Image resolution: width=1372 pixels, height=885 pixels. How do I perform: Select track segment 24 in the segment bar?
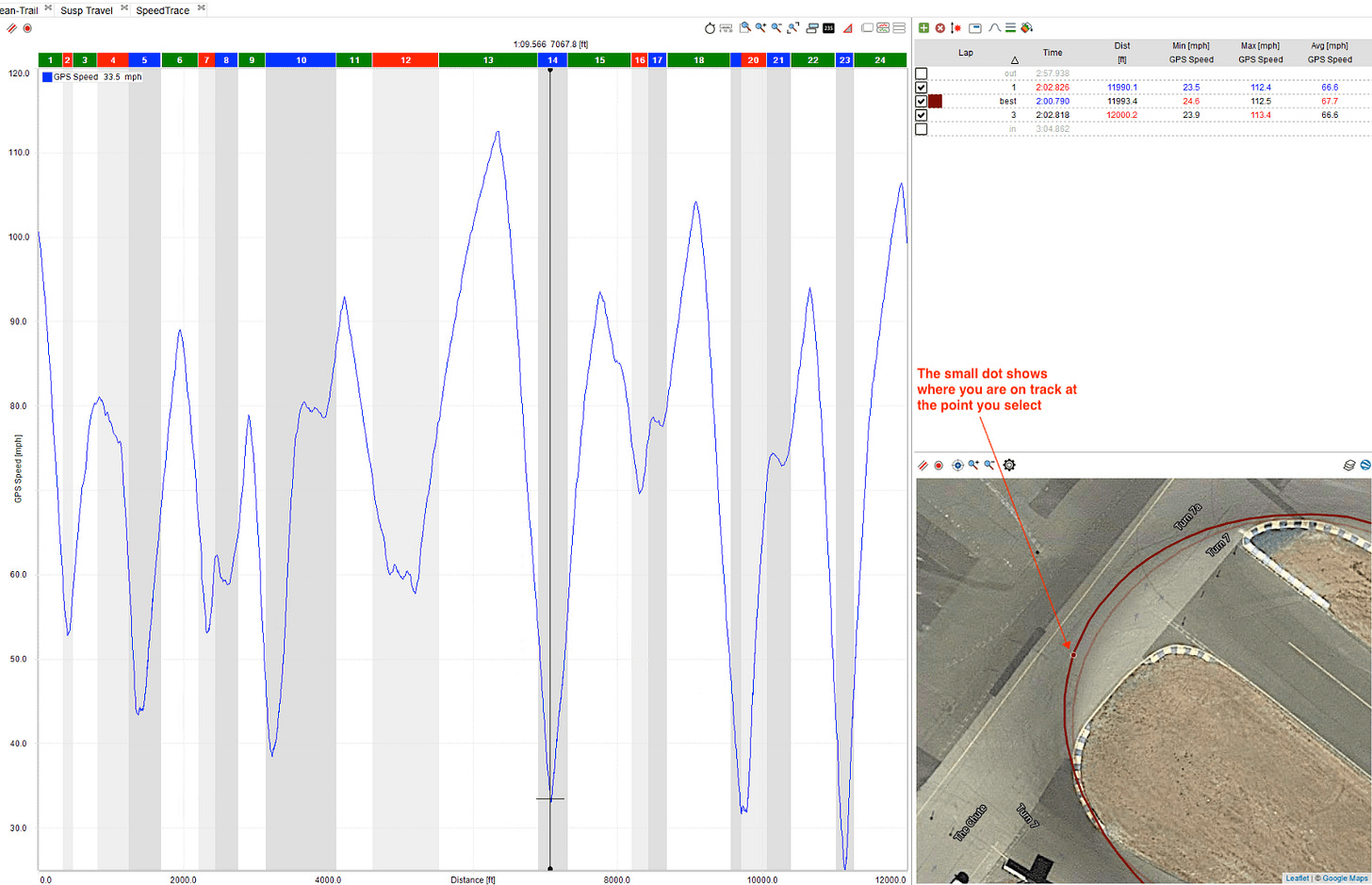(x=880, y=60)
